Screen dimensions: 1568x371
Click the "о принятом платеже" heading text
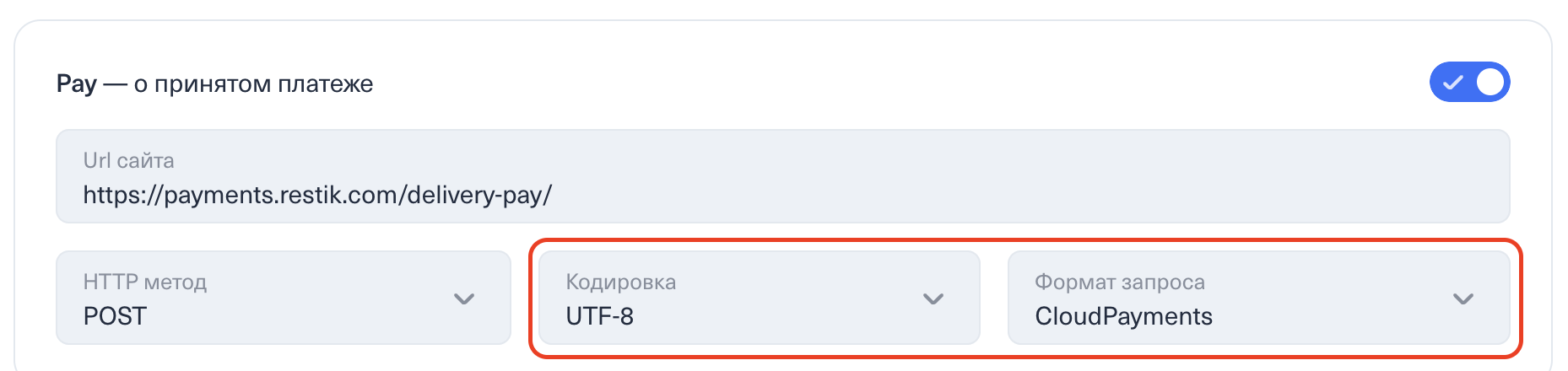pyautogui.click(x=253, y=83)
